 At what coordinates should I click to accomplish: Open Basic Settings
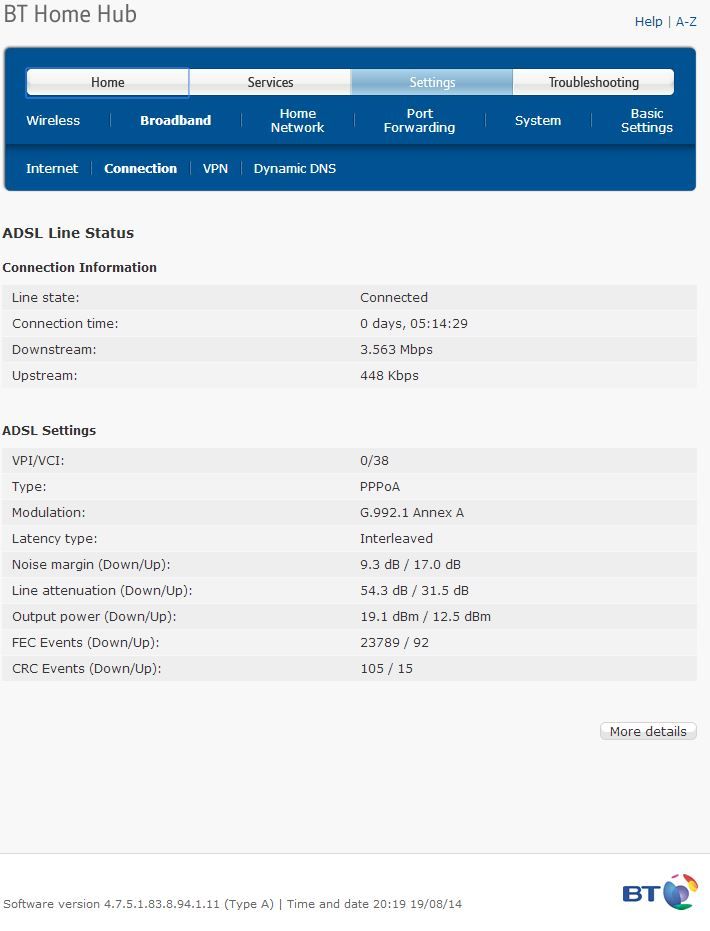coord(646,121)
